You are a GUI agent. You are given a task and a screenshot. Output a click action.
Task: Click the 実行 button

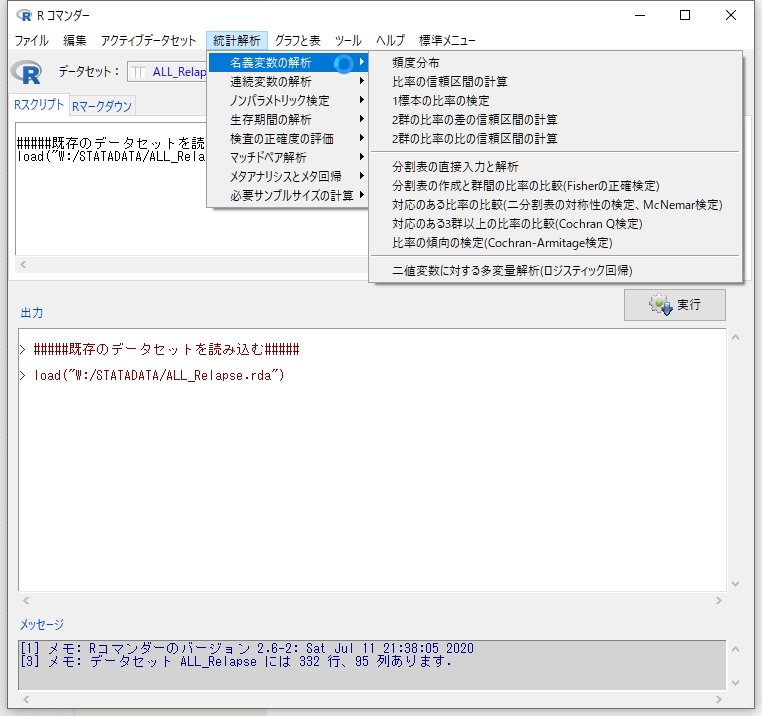point(675,305)
